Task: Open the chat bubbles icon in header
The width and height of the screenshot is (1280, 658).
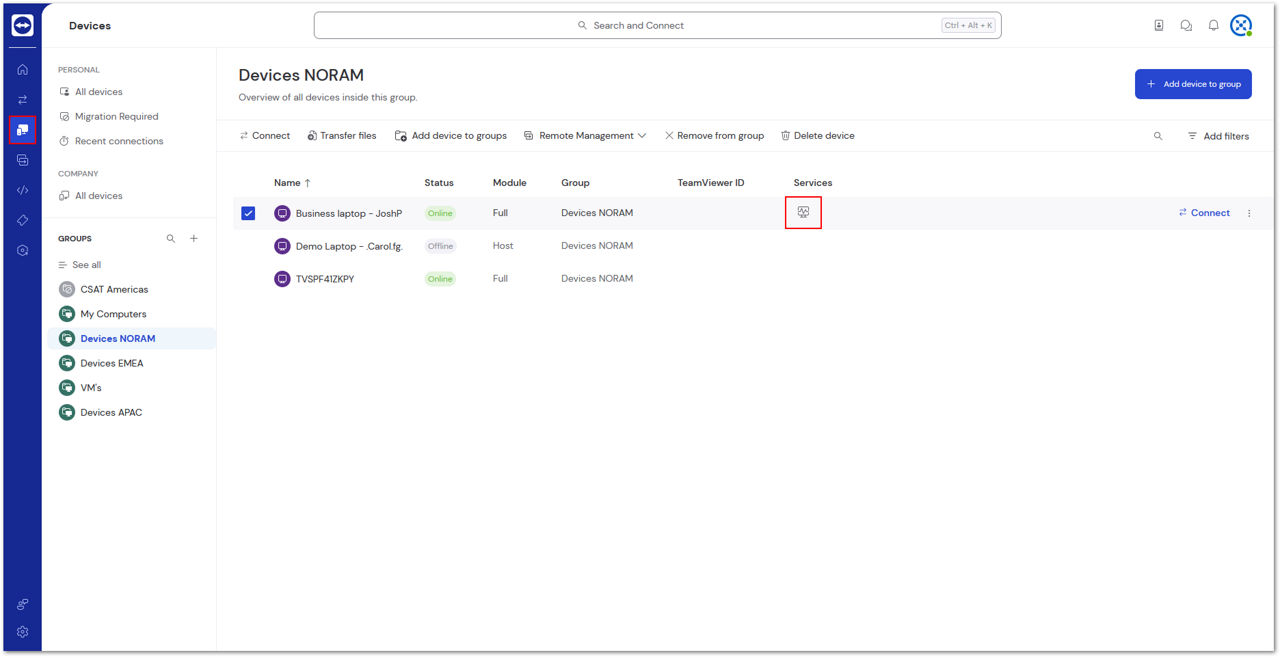Action: [x=1186, y=26]
